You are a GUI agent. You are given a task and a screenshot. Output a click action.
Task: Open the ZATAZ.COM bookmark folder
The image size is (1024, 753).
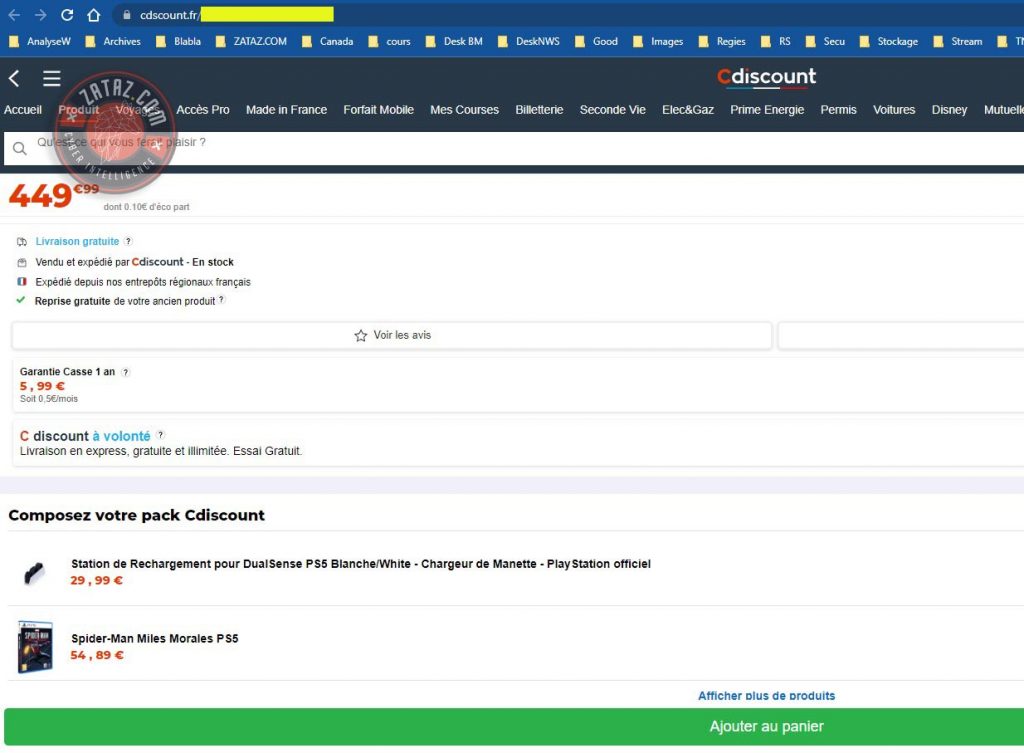pyautogui.click(x=251, y=41)
